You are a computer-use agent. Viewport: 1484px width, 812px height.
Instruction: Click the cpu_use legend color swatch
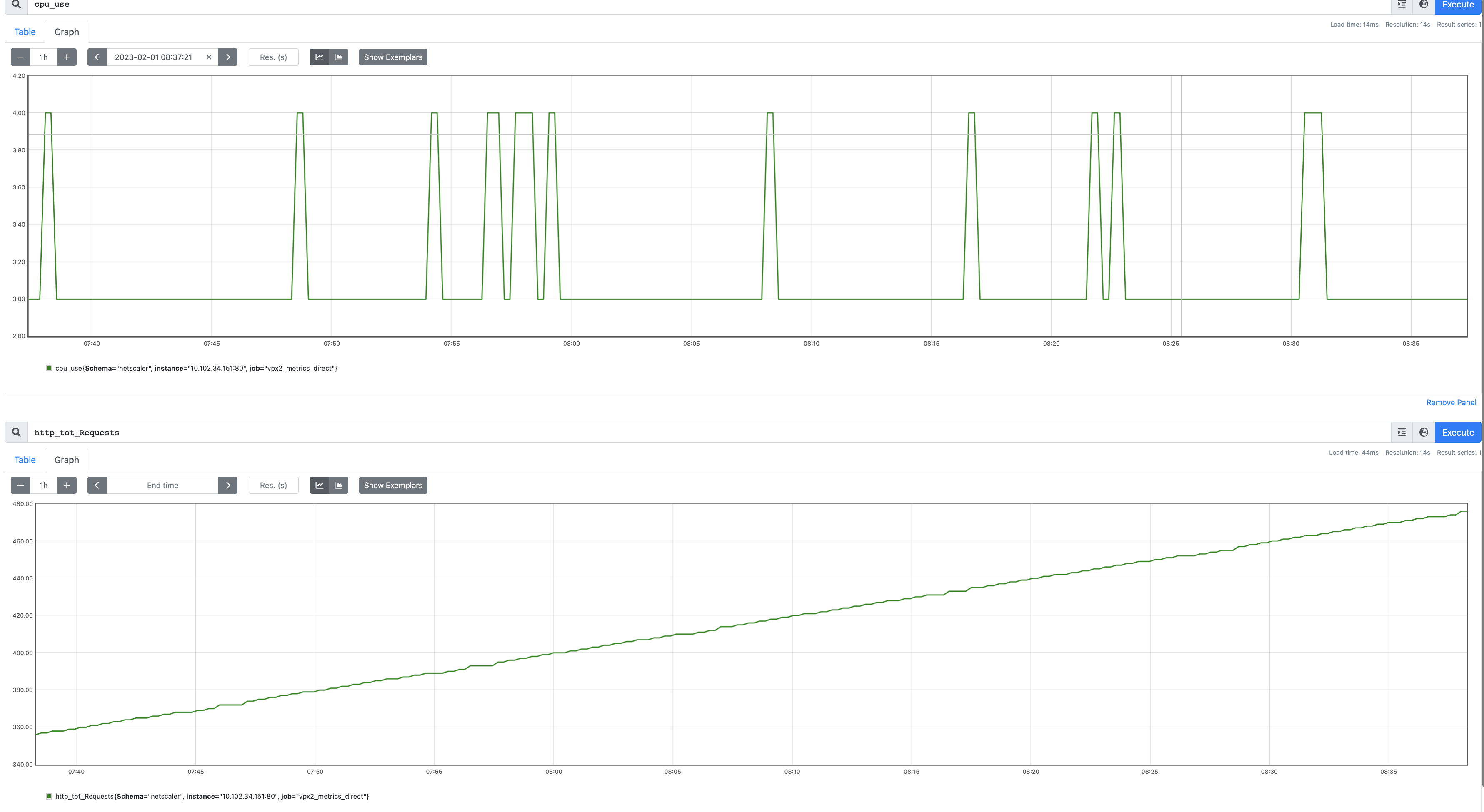tap(49, 368)
